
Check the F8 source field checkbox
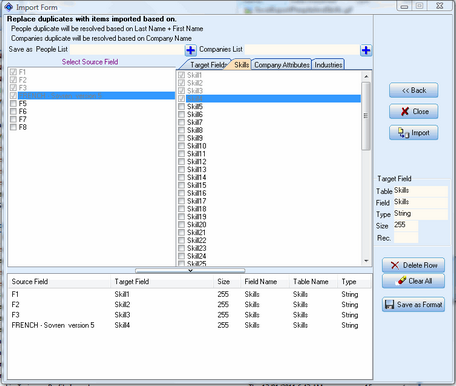[13, 127]
